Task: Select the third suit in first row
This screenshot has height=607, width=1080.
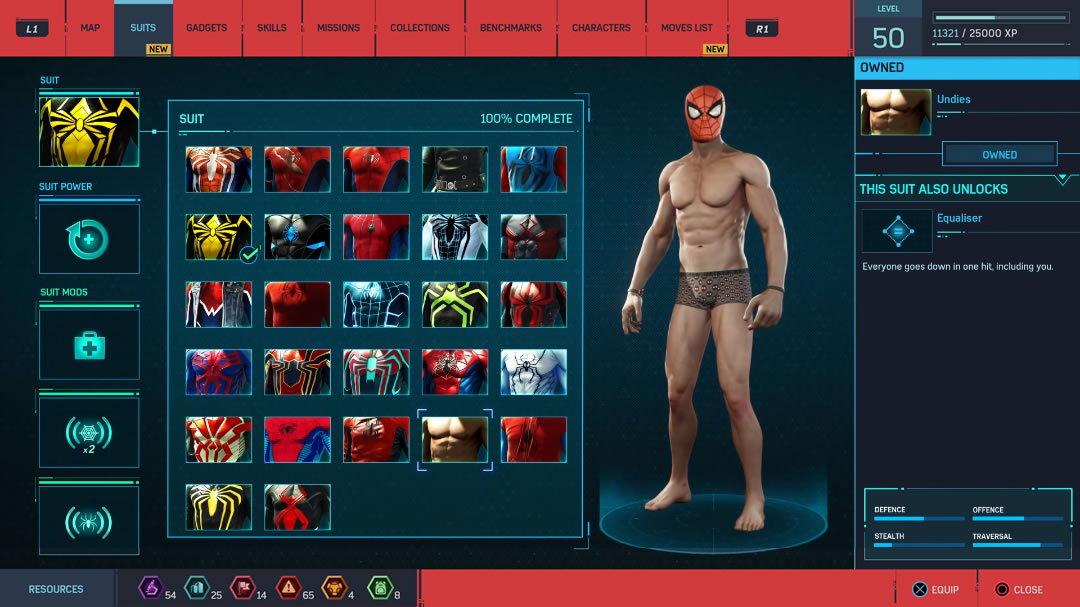Action: [x=376, y=169]
